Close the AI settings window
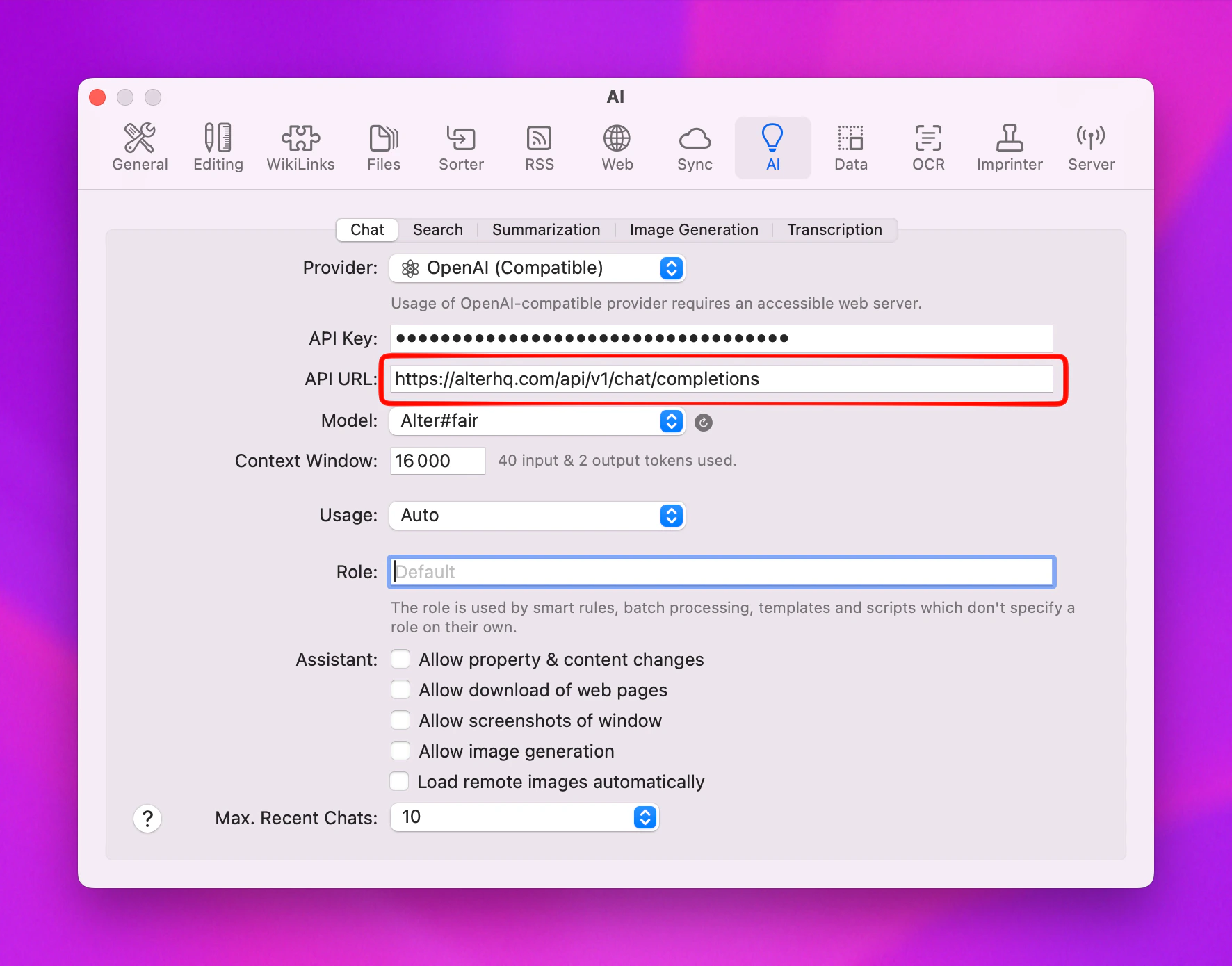This screenshot has width=1232, height=966. point(97,97)
